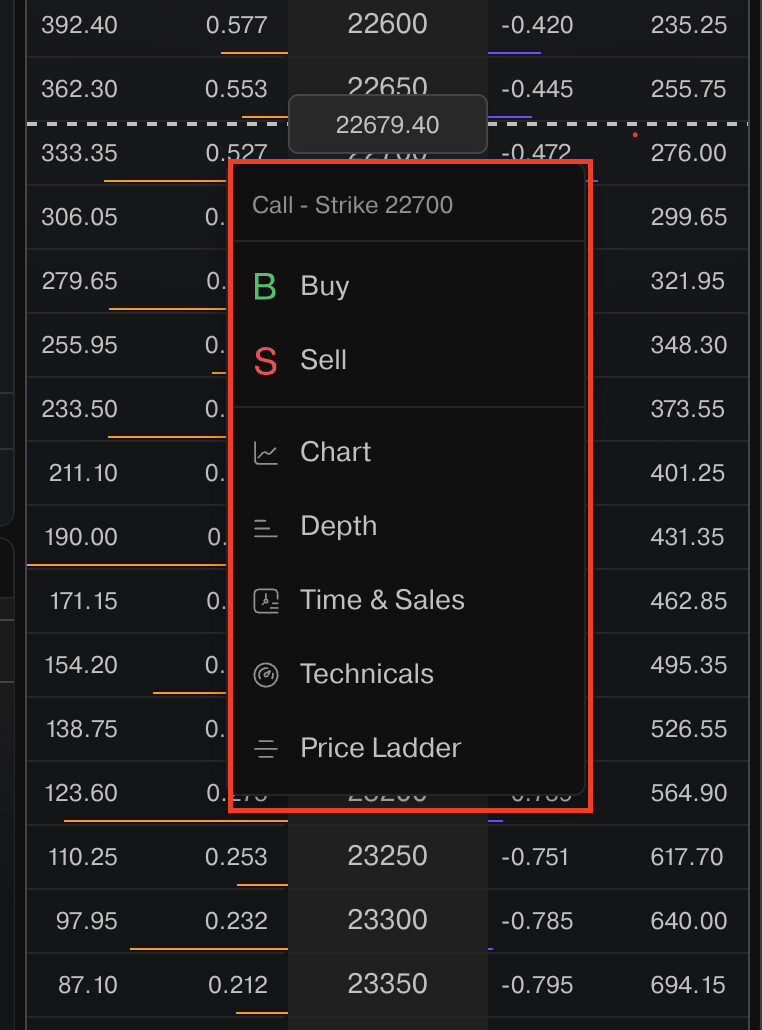Viewport: 762px width, 1030px height.
Task: Click call price 392.40
Action: (x=79, y=25)
